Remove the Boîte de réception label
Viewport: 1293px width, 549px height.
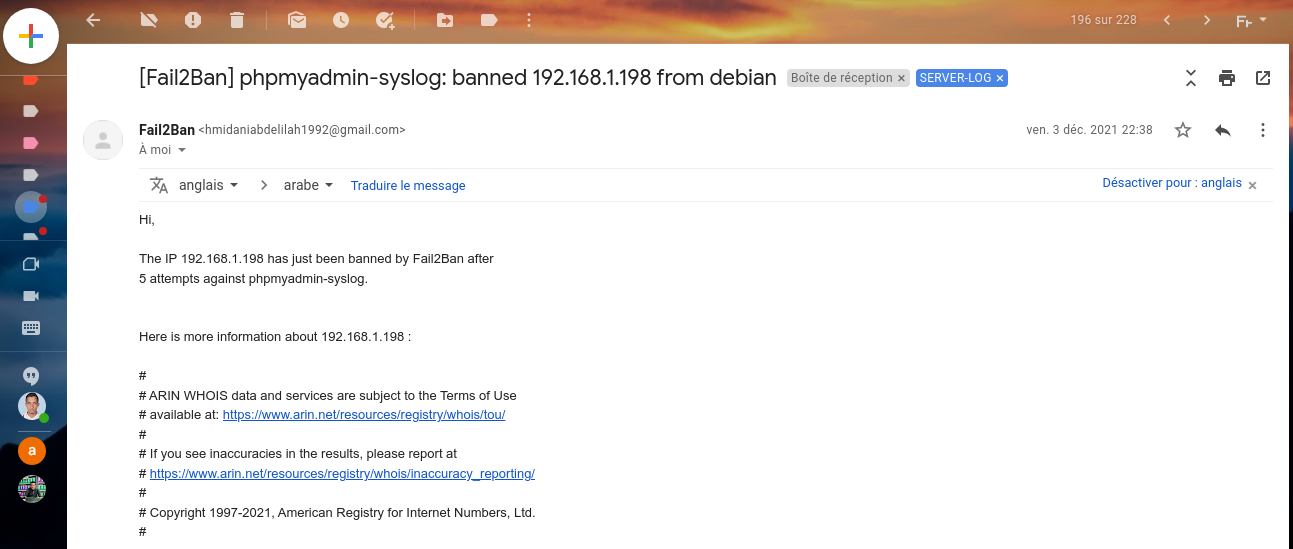pos(901,78)
